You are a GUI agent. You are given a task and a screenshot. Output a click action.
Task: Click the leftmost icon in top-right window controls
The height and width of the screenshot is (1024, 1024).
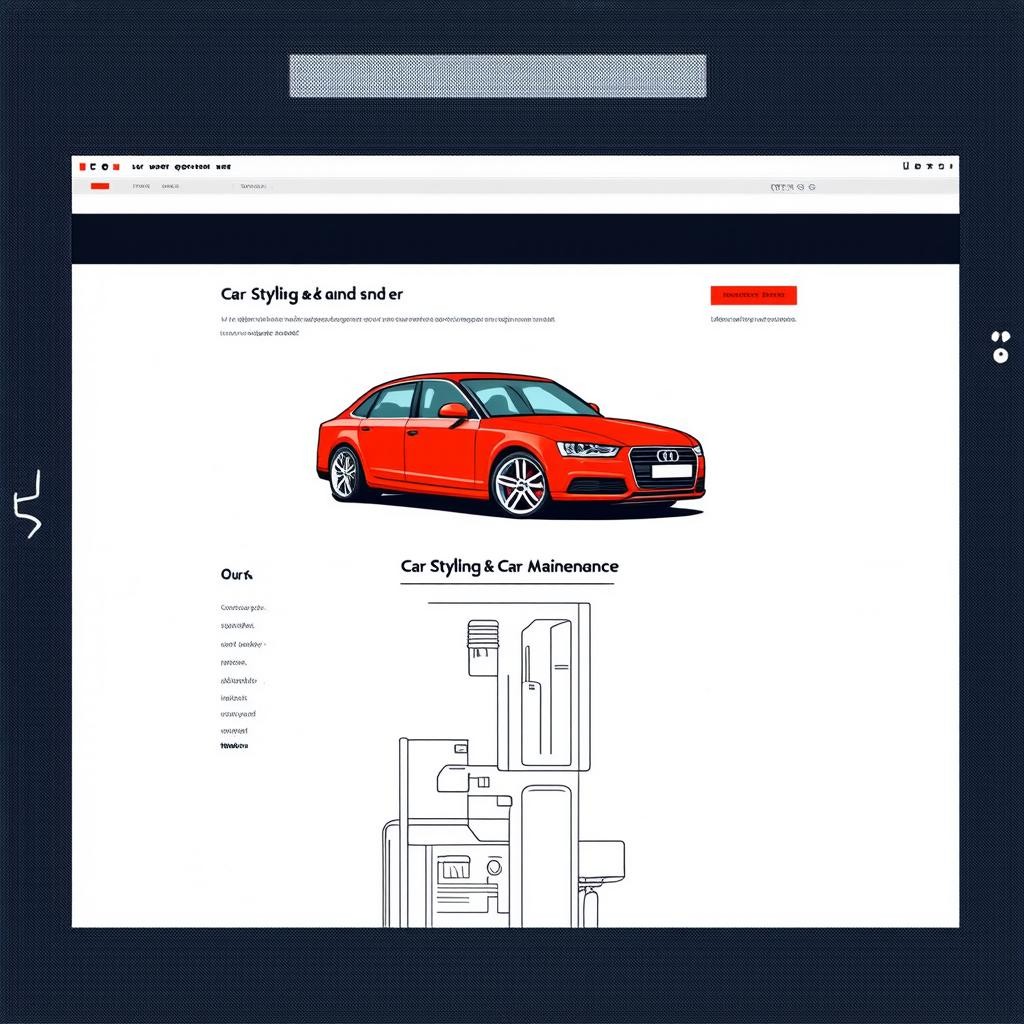pyautogui.click(x=906, y=166)
